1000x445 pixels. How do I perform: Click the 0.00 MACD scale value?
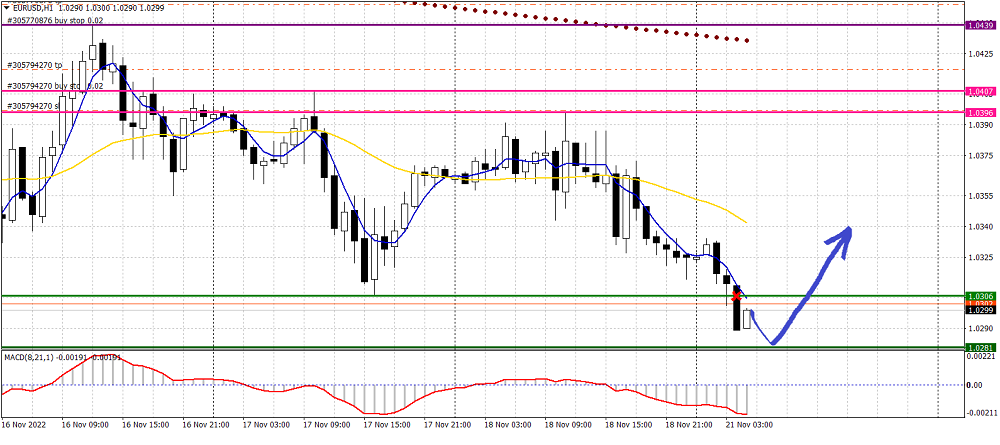click(x=975, y=385)
